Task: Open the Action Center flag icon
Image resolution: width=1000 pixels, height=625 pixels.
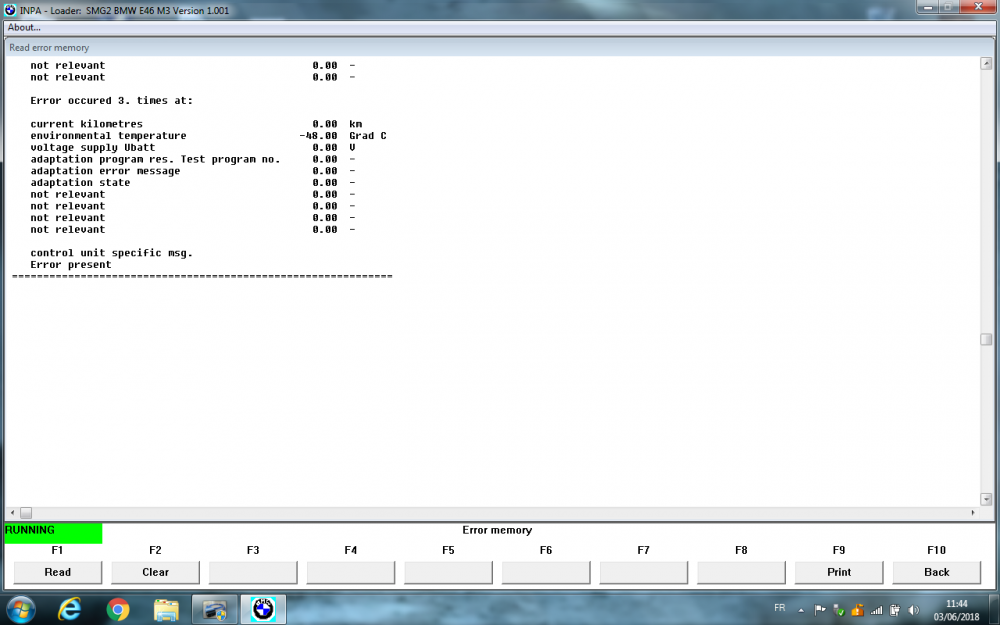Action: click(x=820, y=610)
